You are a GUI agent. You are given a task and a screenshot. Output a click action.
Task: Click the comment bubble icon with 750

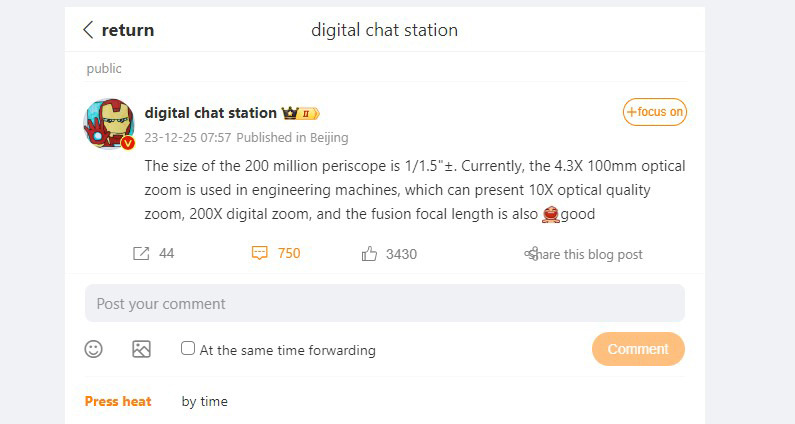click(260, 254)
